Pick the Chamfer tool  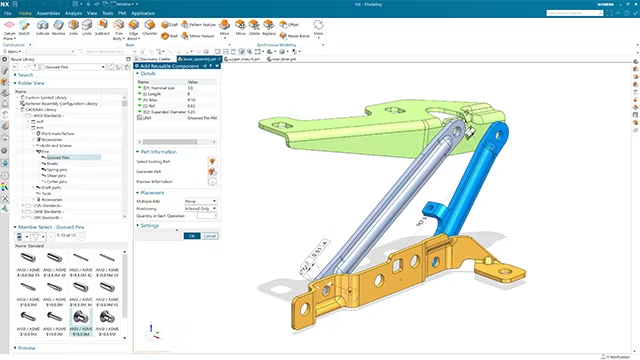click(150, 28)
